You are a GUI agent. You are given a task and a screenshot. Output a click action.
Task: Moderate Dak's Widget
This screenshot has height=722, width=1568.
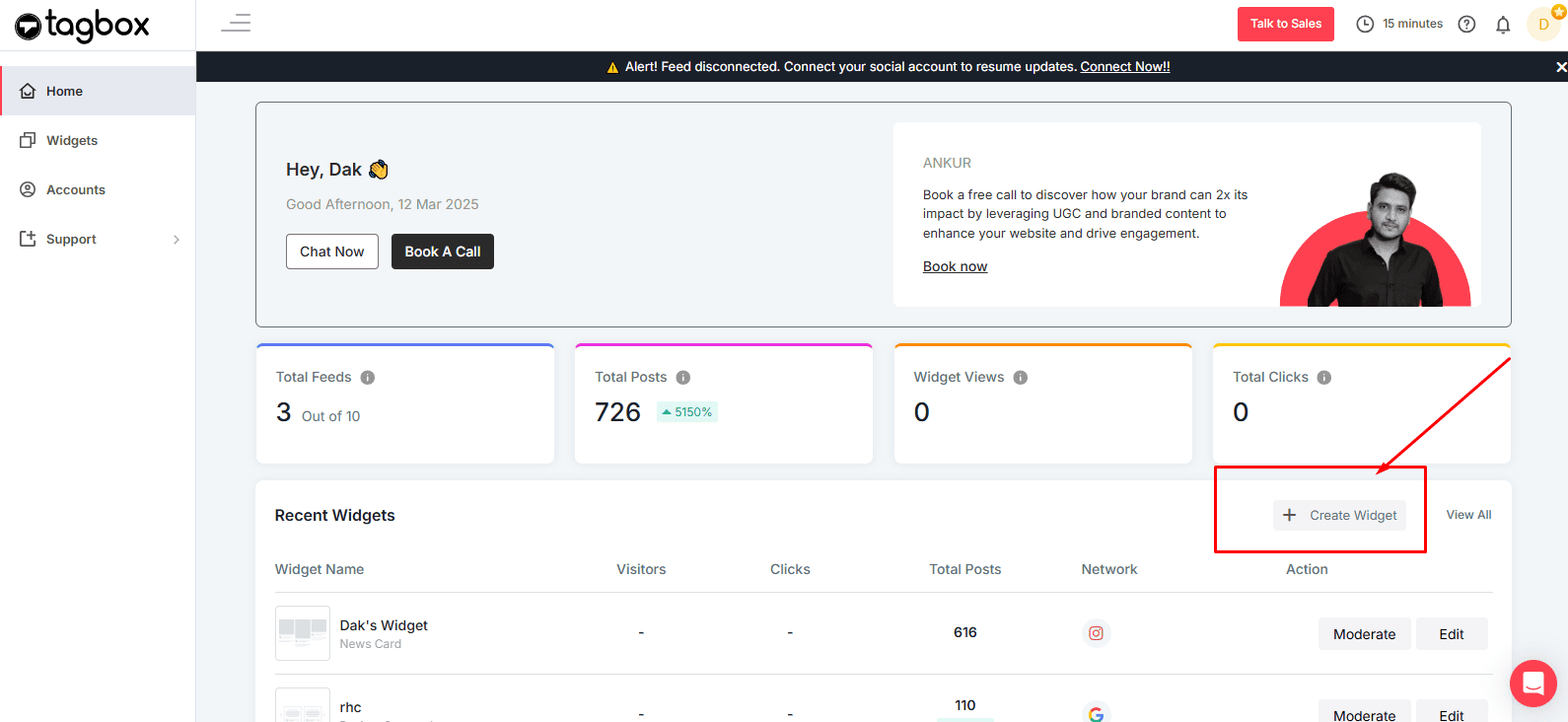click(1365, 634)
